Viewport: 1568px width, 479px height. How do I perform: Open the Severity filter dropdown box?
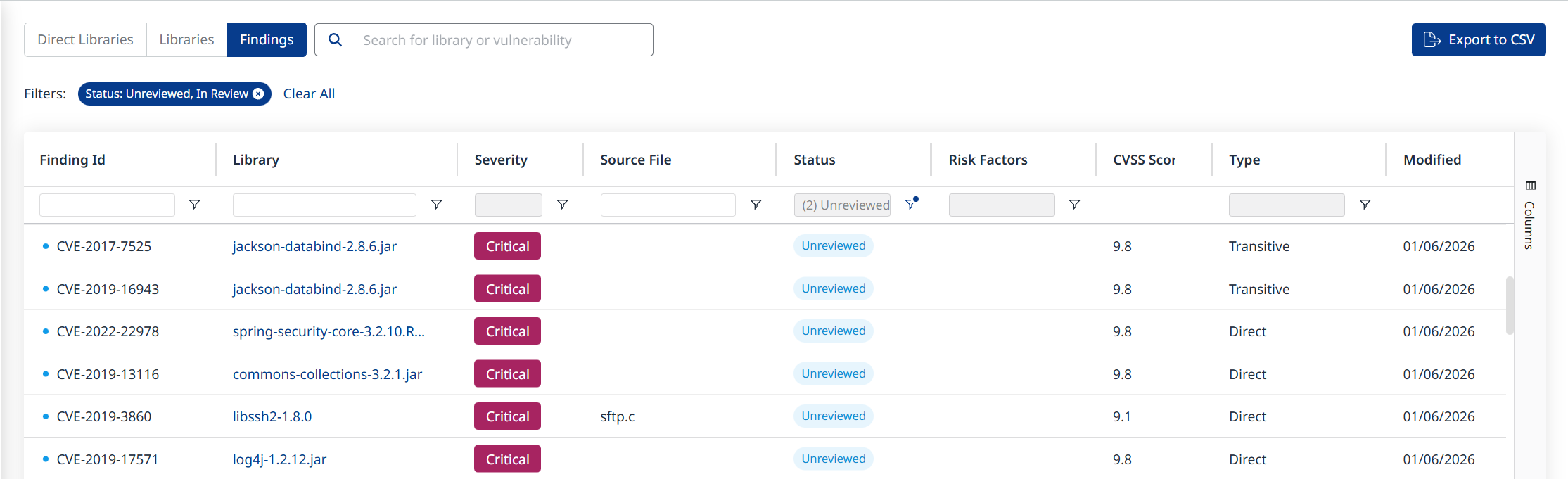pos(508,205)
